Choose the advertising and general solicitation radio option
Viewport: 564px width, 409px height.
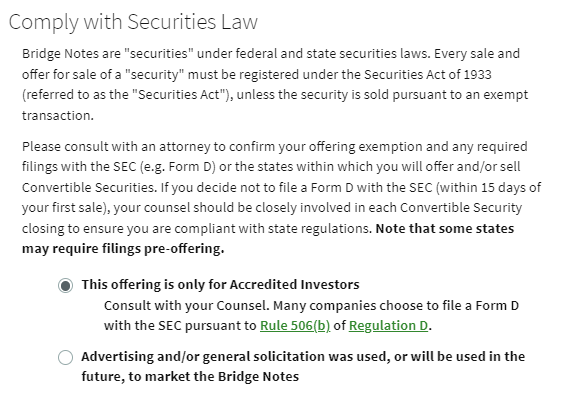(65, 358)
